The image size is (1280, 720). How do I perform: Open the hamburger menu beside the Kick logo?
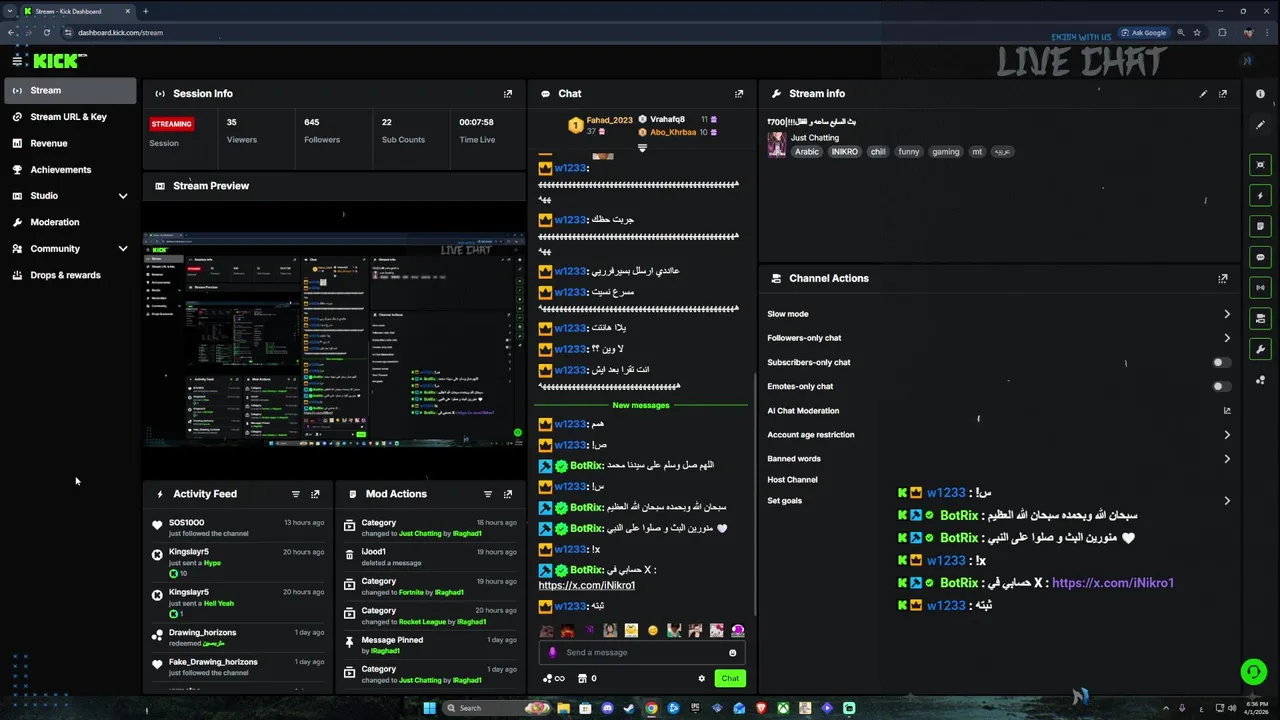(x=17, y=61)
